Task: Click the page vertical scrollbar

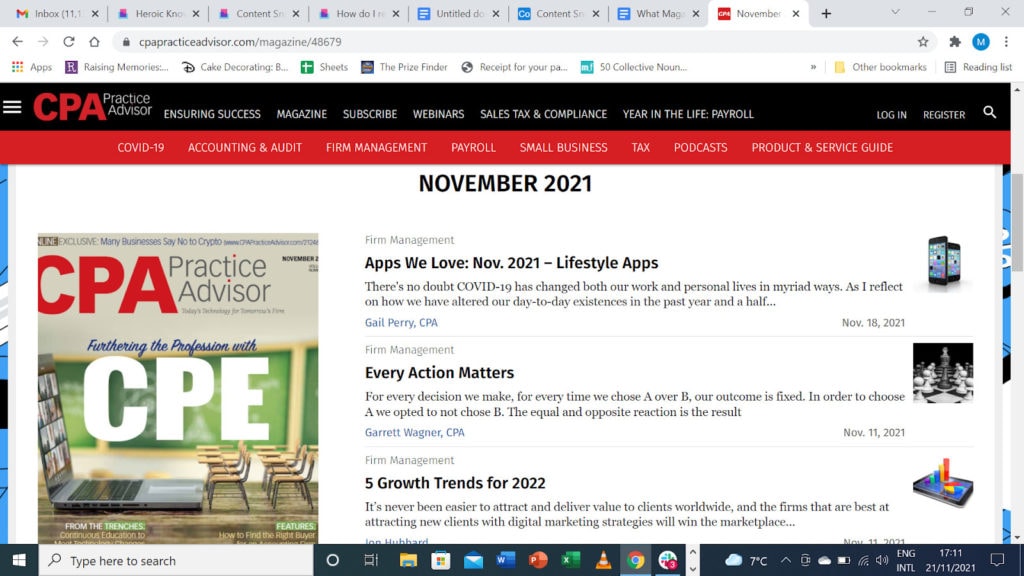Action: [1017, 222]
